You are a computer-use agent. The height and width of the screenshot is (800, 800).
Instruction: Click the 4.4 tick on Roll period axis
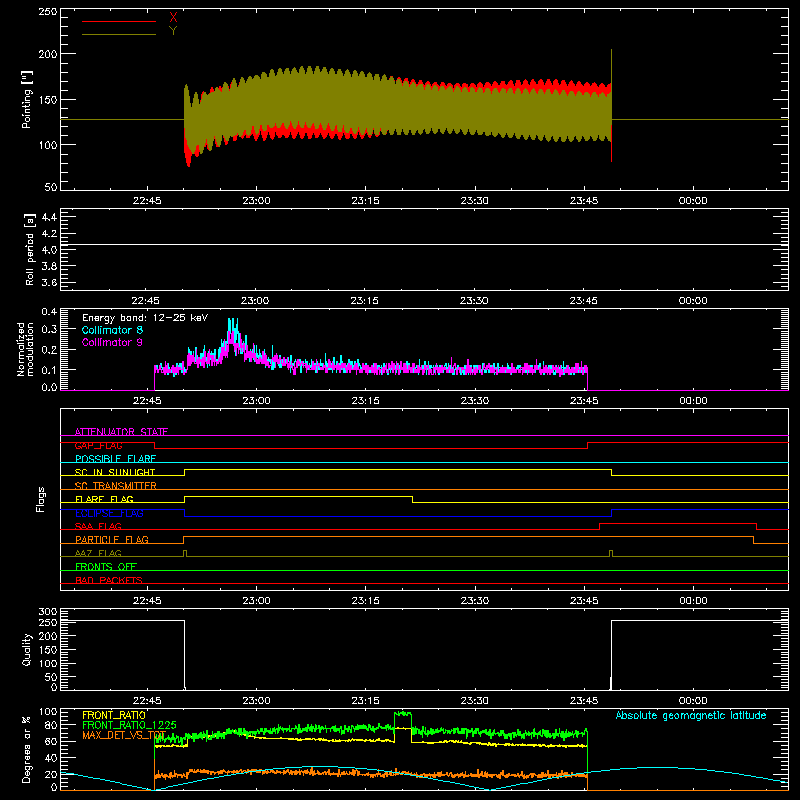(49, 217)
